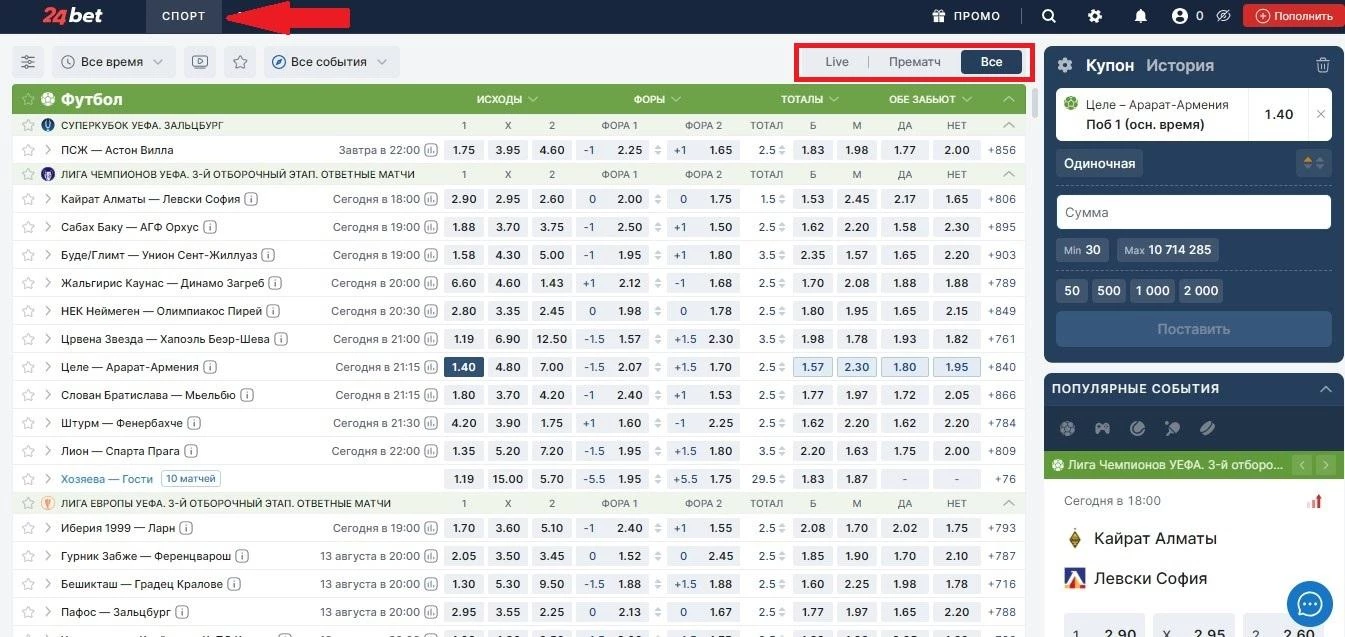Go to next popular league arrow
The width and height of the screenshot is (1345, 637).
coord(1326,465)
